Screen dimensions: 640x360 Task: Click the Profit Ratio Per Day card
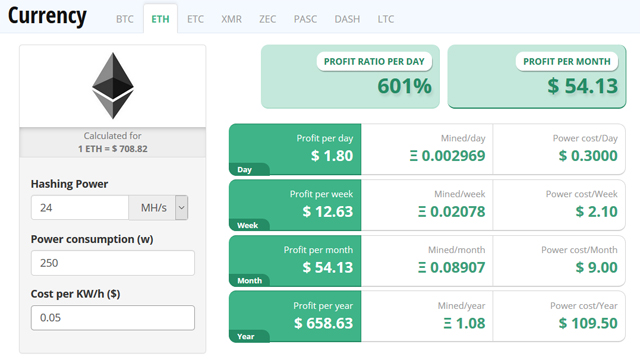[x=350, y=77]
